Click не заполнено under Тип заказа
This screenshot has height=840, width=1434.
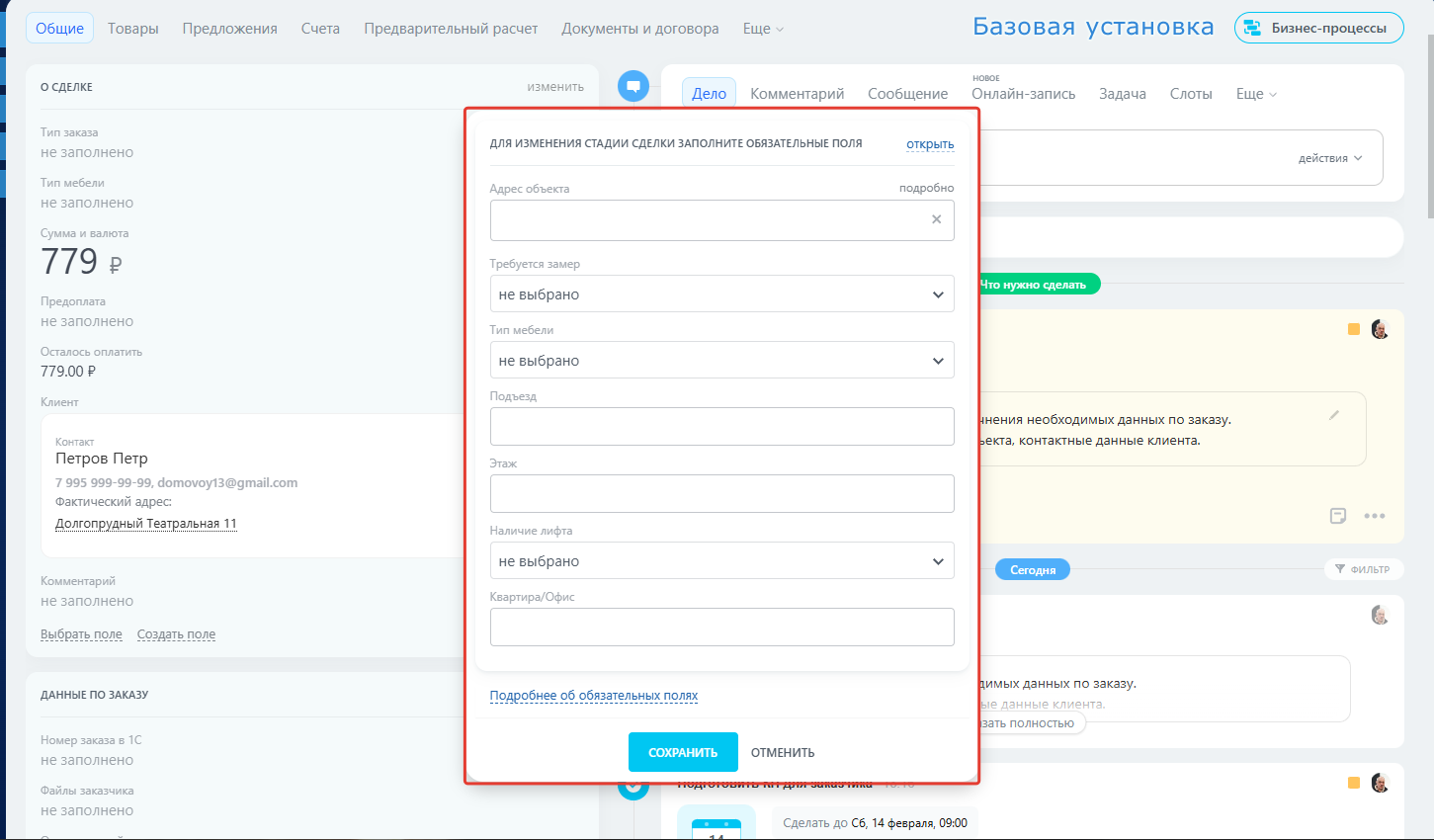[x=87, y=152]
